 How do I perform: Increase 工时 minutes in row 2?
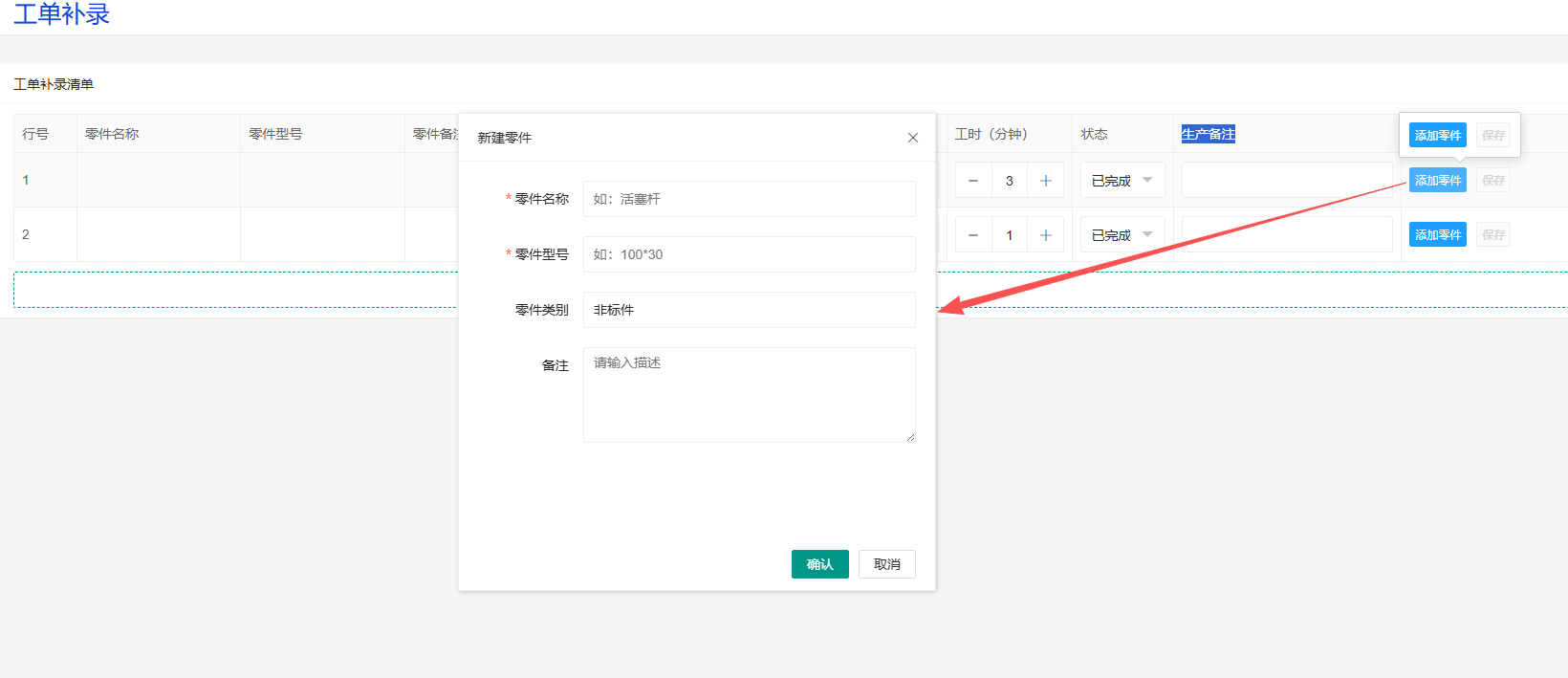pos(1046,235)
